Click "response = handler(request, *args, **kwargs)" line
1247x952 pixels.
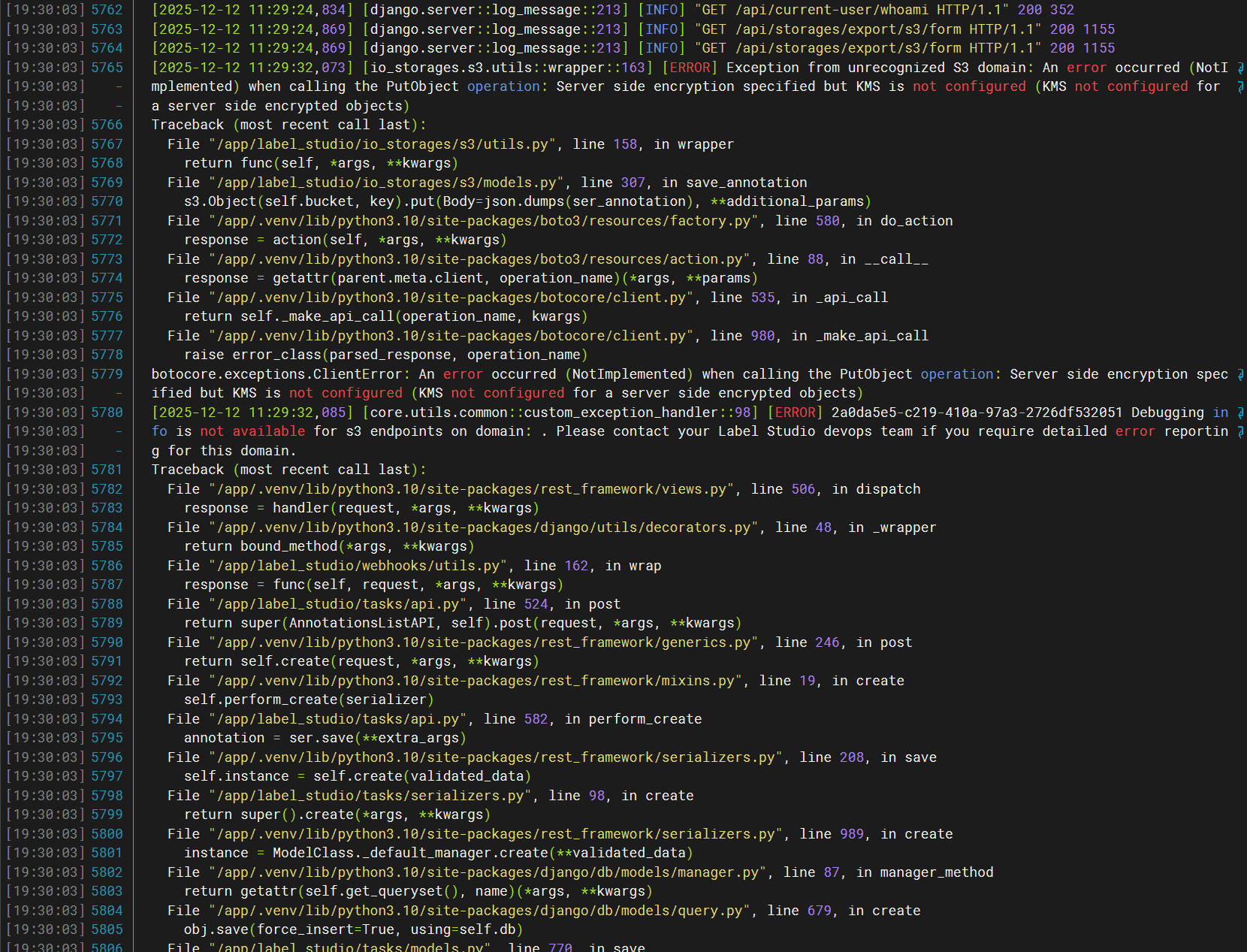click(362, 508)
